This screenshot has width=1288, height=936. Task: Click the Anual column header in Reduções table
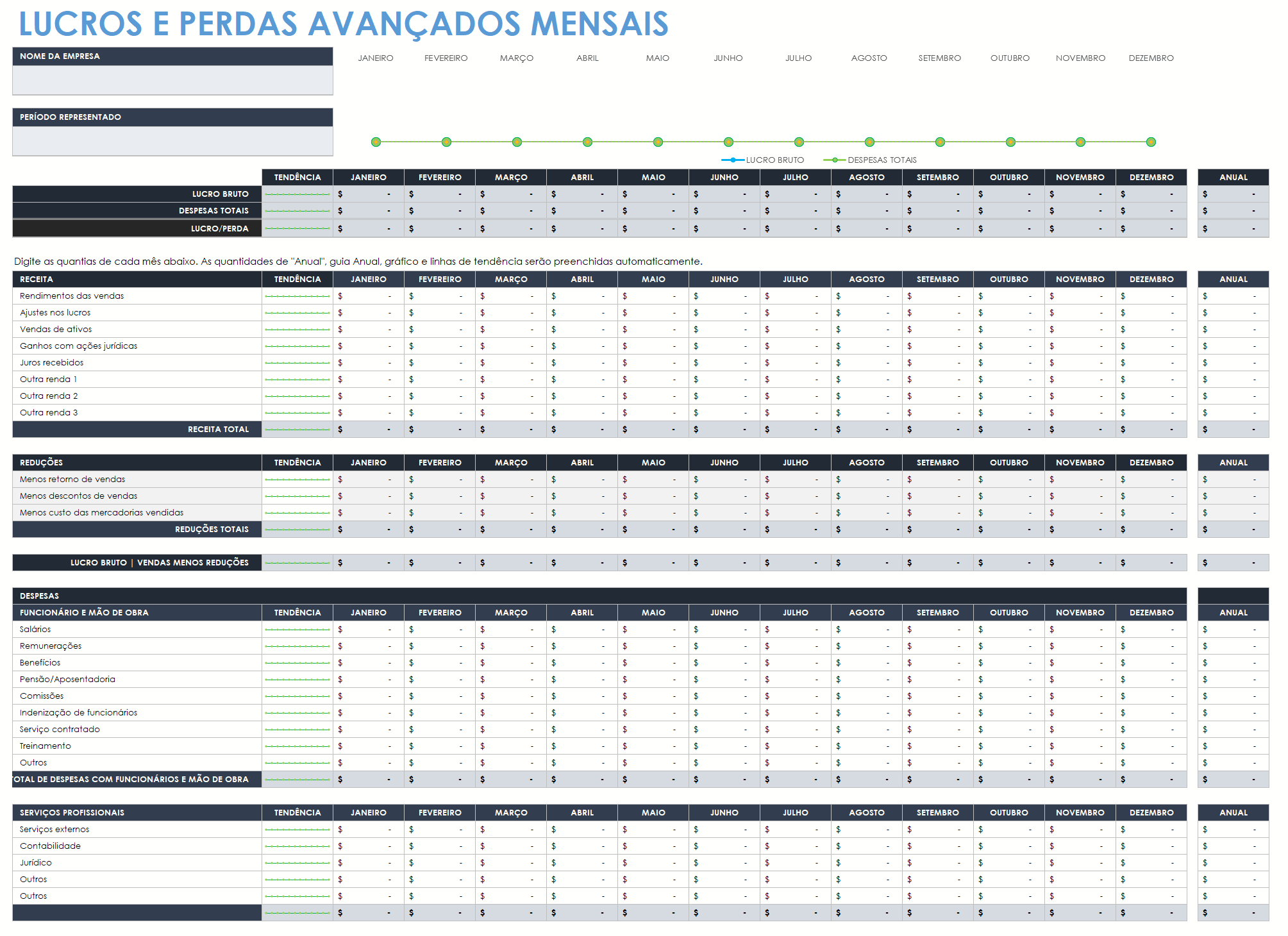pos(1234,462)
